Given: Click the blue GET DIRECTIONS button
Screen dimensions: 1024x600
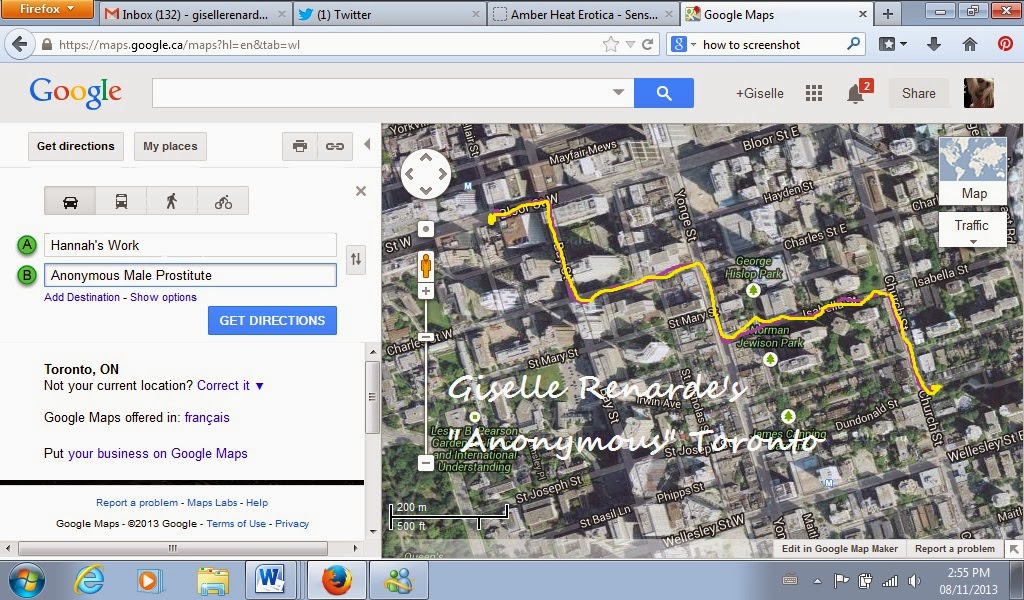Looking at the screenshot, I should 272,321.
